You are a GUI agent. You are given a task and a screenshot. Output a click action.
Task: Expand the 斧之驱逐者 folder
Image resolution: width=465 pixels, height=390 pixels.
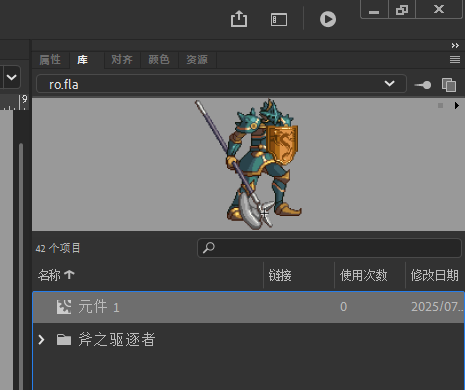(41, 340)
